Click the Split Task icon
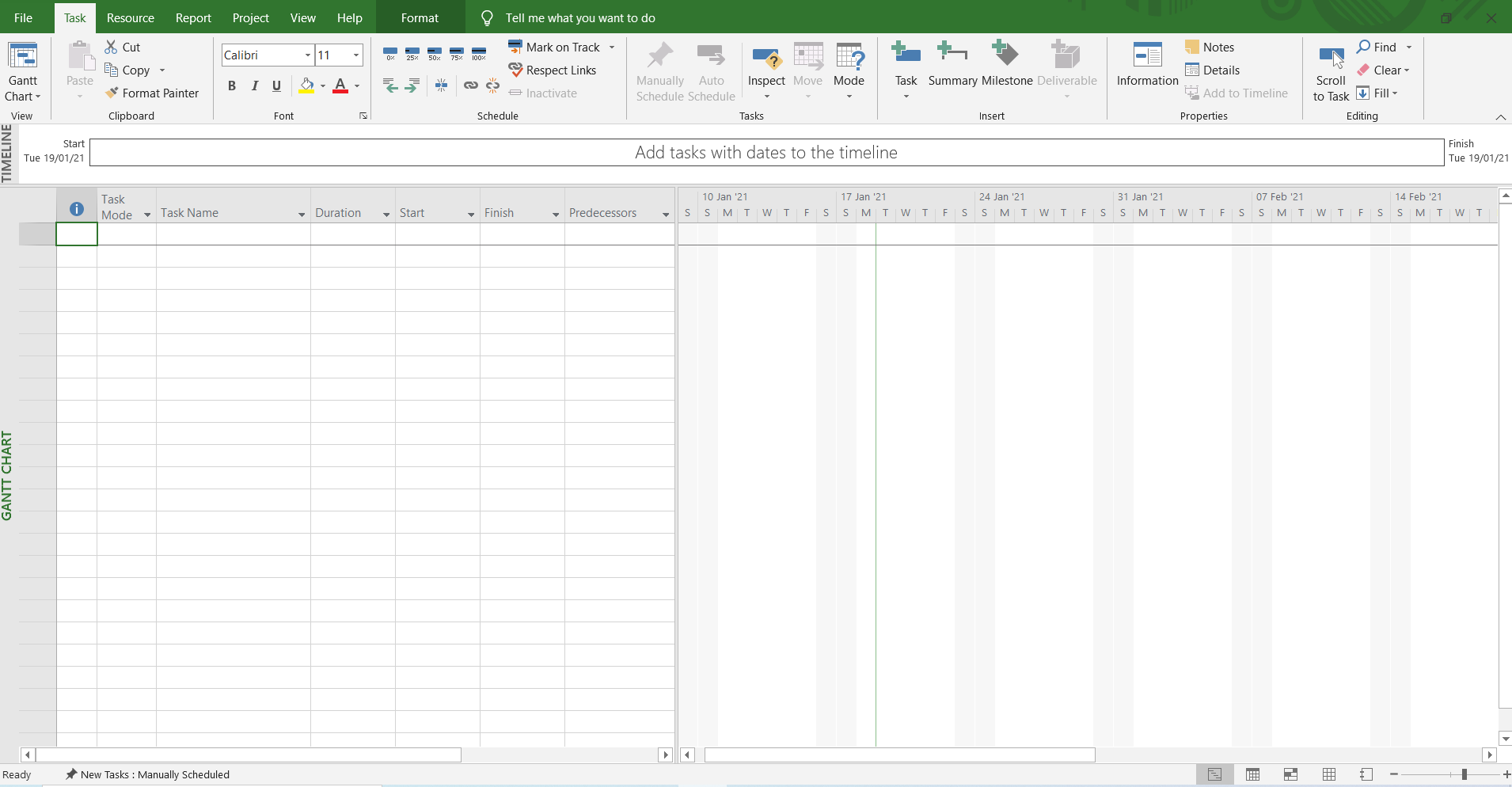Viewport: 1512px width, 787px height. (442, 86)
